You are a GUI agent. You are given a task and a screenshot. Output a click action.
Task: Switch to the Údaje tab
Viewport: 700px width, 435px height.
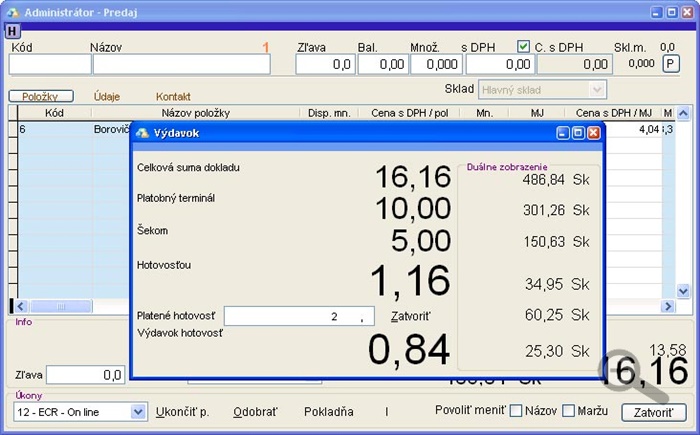click(x=107, y=96)
